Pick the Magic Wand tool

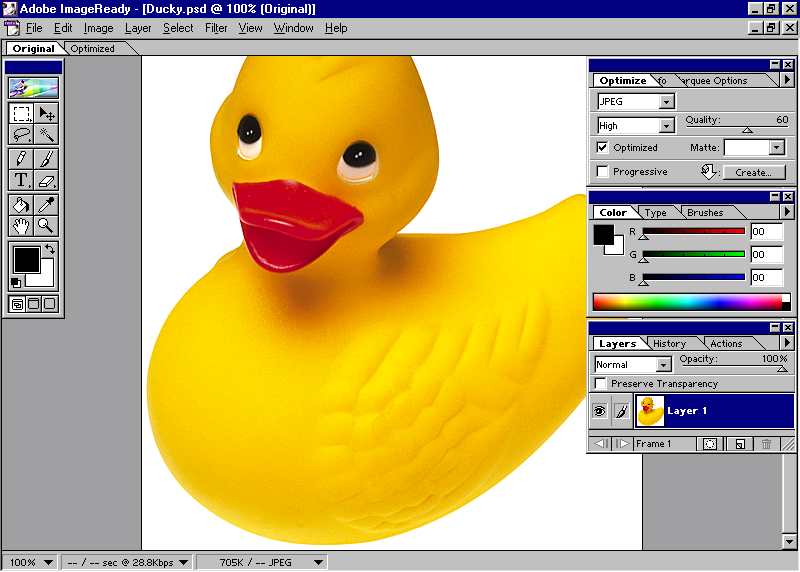[x=46, y=134]
